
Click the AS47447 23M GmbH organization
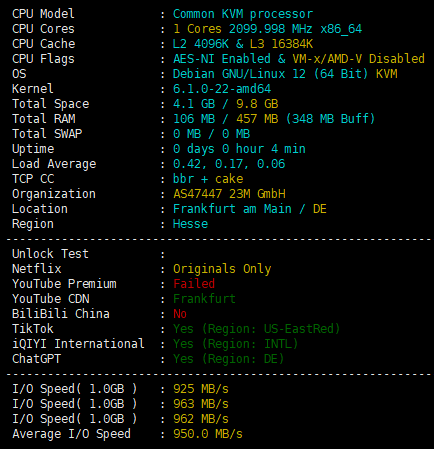click(x=229, y=194)
